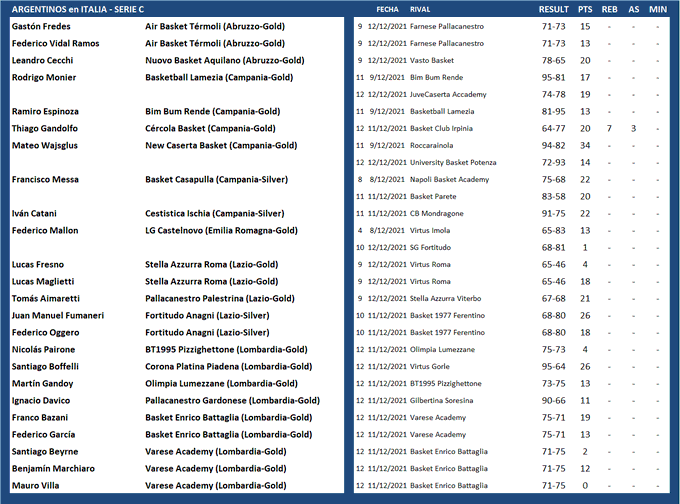The height and width of the screenshot is (504, 680).
Task: Click the RESULT column header
Action: pos(553,9)
